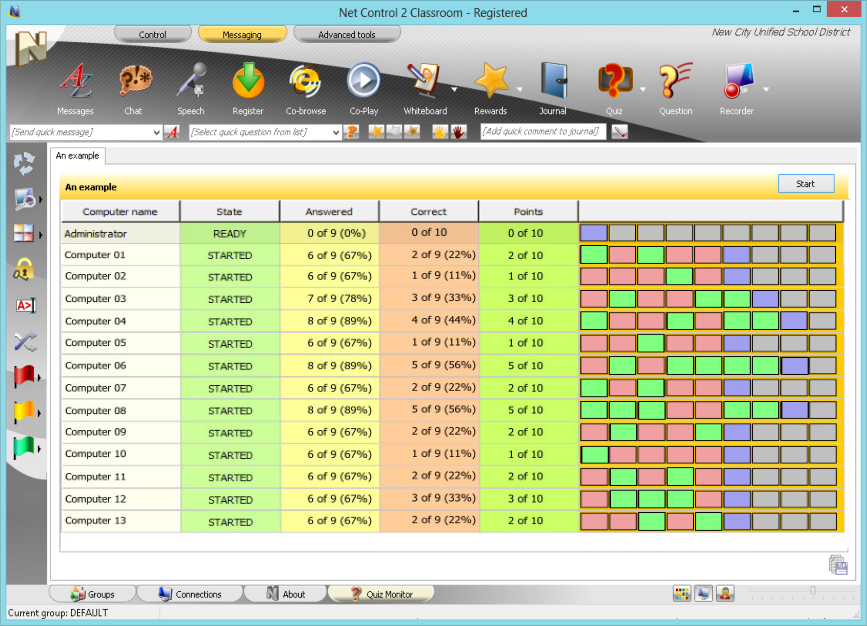Click the save report icon bottom right
Viewport: 867px width, 626px height.
click(838, 565)
